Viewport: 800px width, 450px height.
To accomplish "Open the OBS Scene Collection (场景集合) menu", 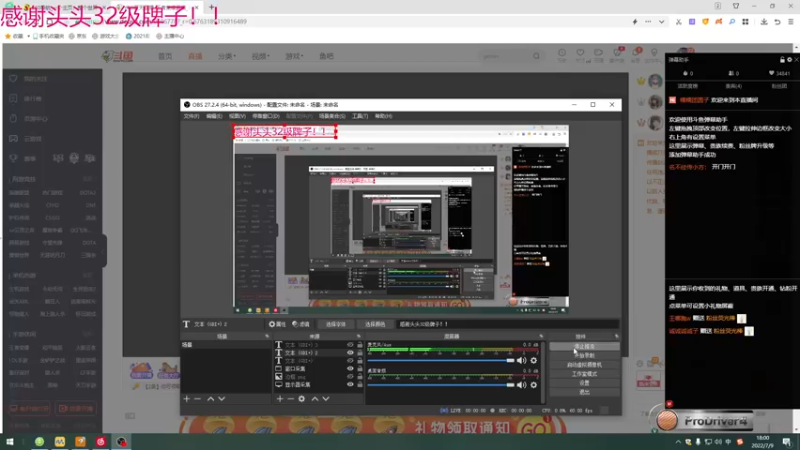I will tap(332, 116).
